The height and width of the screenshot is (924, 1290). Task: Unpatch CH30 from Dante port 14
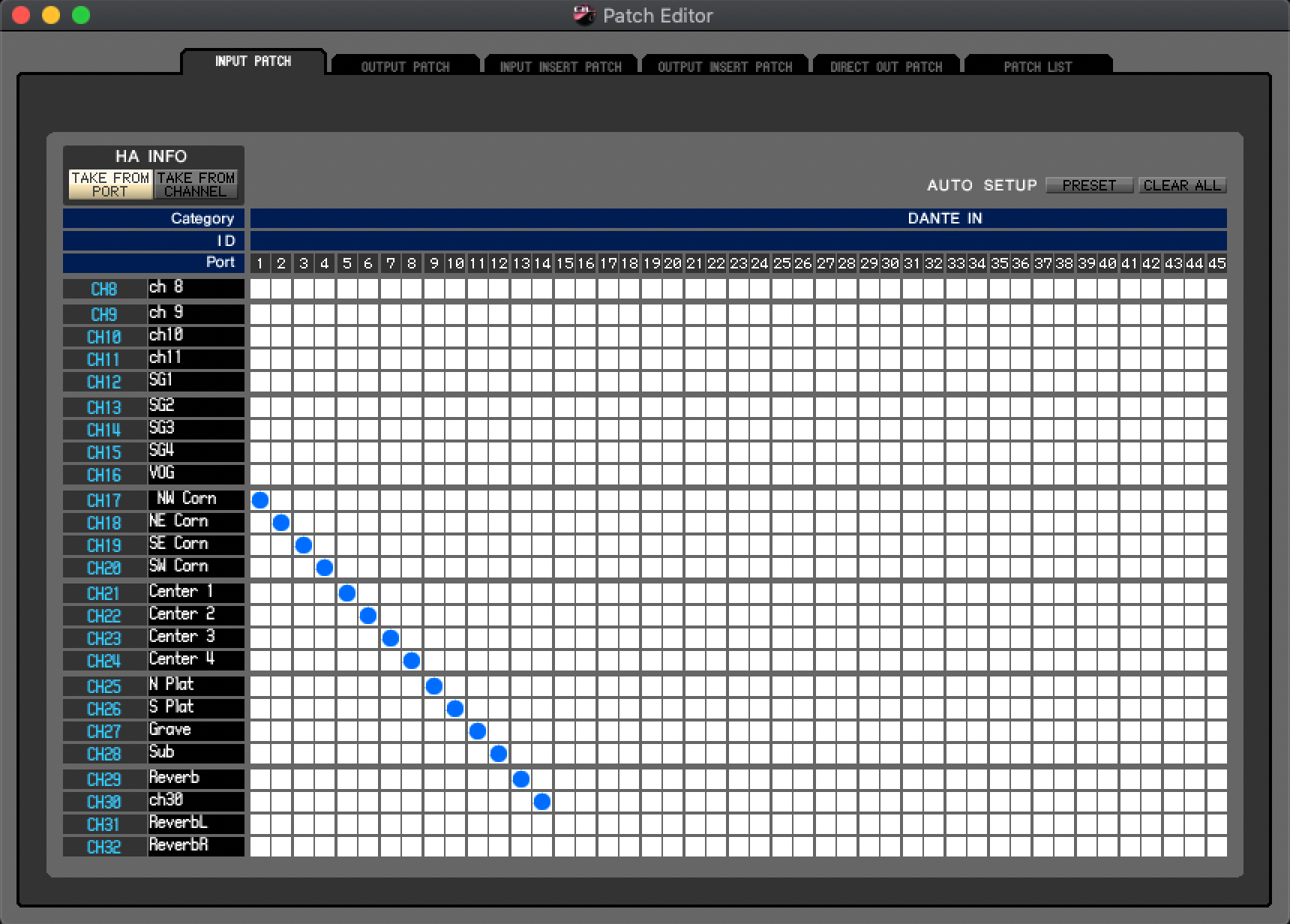point(541,802)
